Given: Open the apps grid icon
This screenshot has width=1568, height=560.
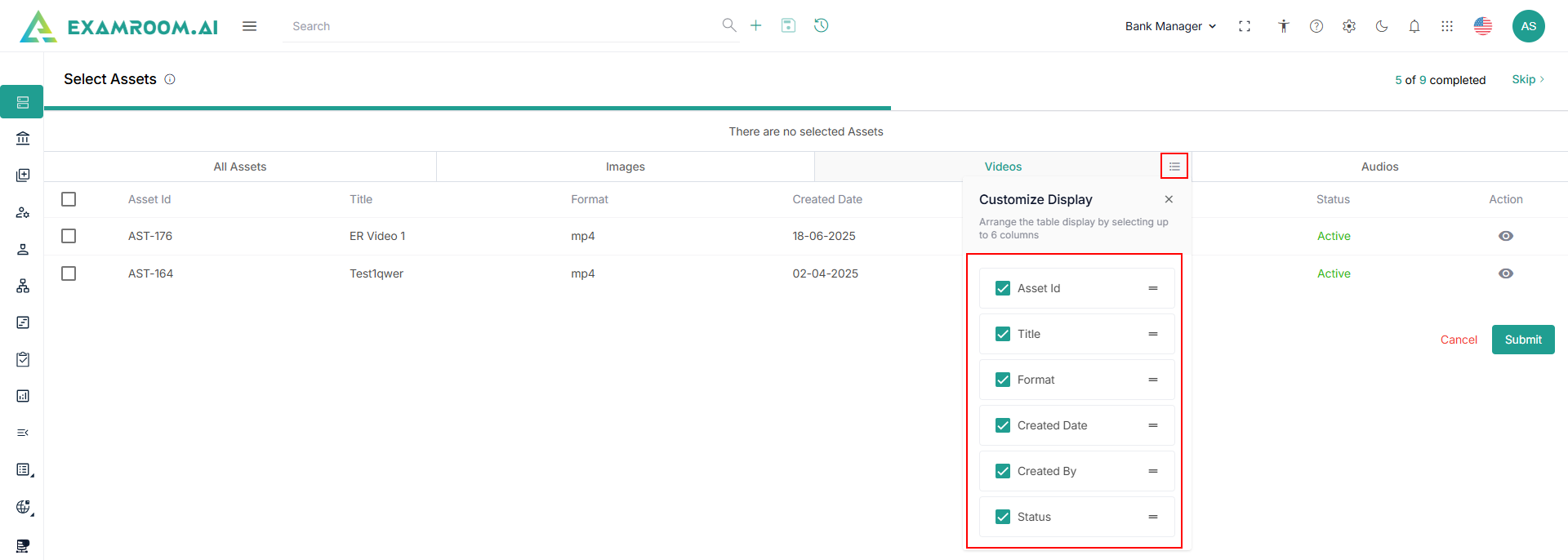Looking at the screenshot, I should (1447, 26).
